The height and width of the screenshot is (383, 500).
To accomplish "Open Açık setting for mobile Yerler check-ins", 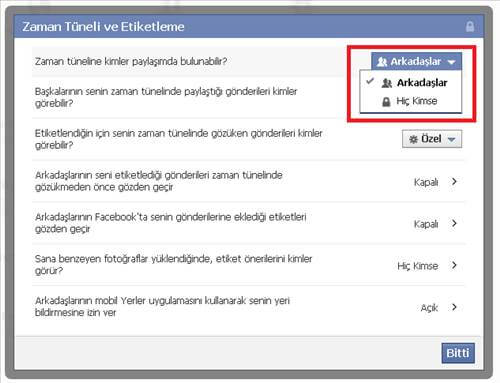I will point(439,307).
